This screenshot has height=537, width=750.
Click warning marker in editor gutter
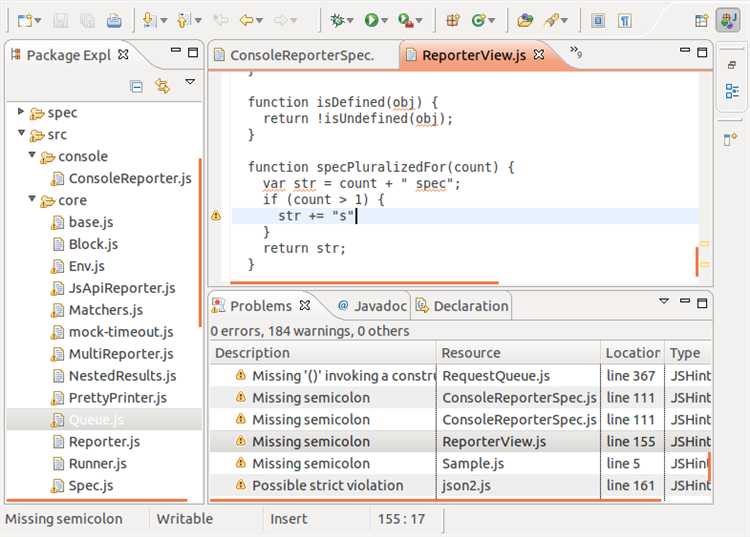coord(216,216)
